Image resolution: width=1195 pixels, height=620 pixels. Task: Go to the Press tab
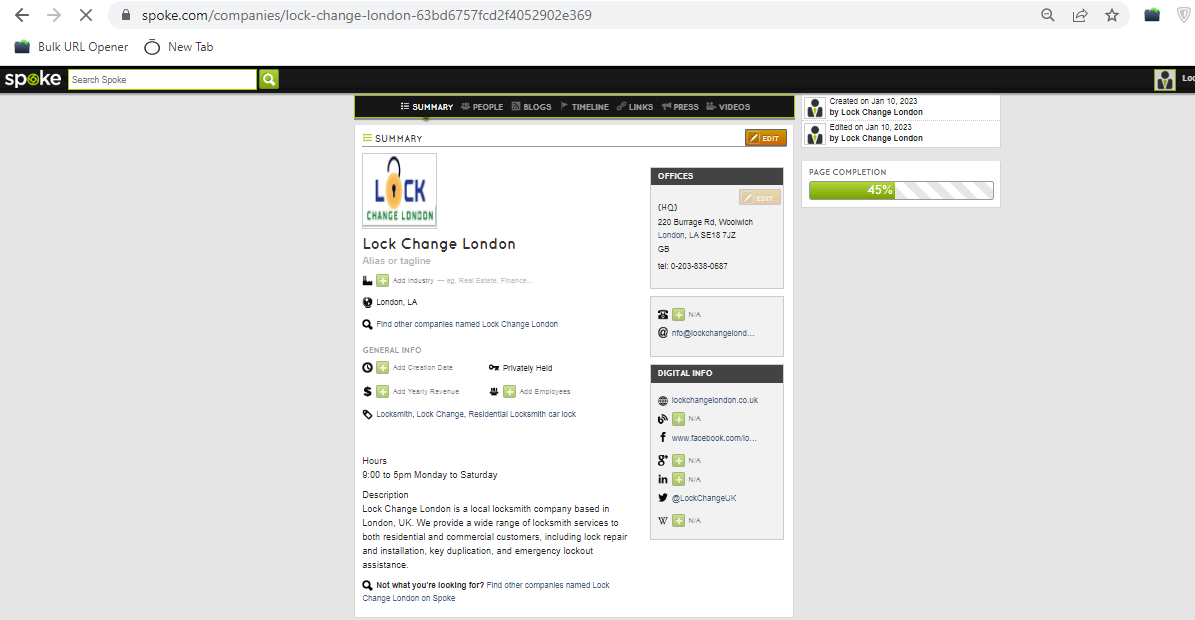pos(680,107)
